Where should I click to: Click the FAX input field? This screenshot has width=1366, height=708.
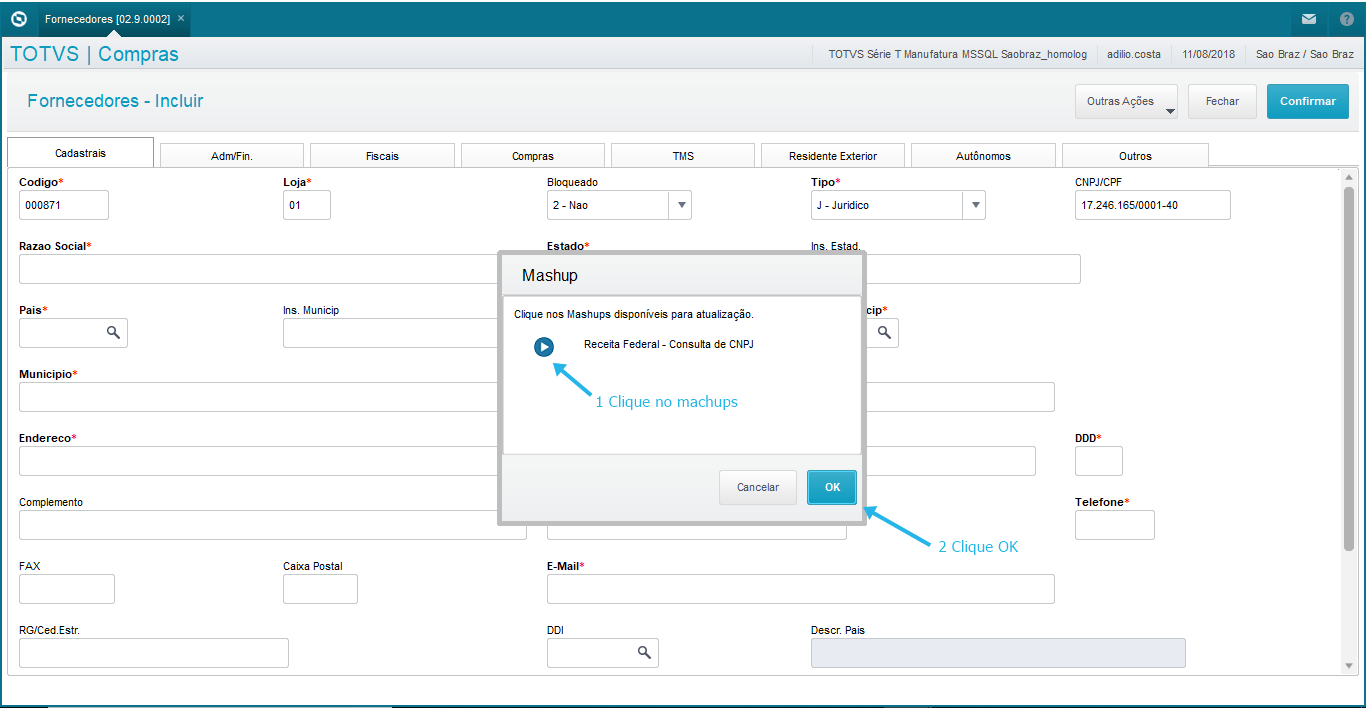(67, 589)
